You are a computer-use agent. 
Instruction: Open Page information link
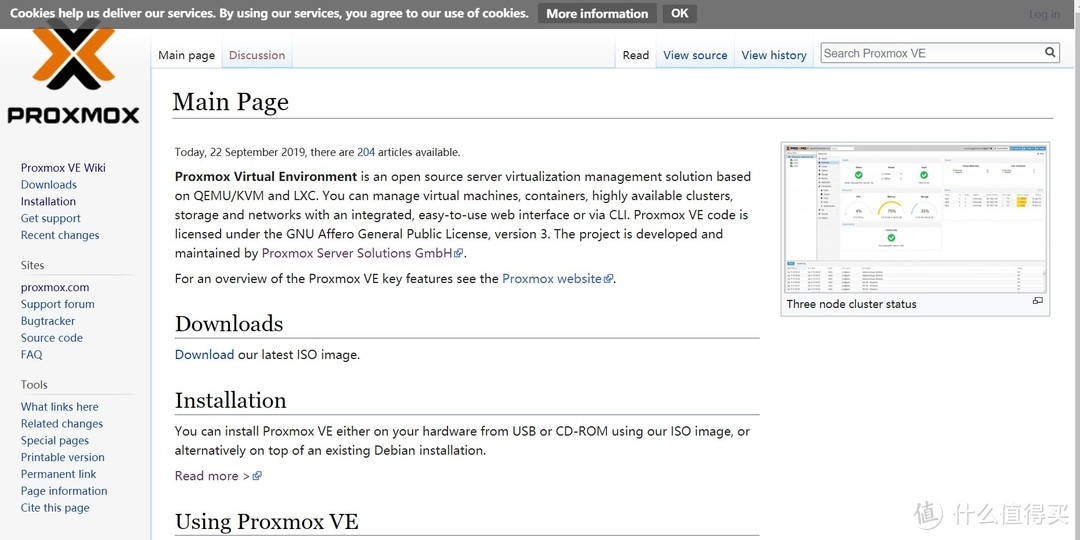[x=64, y=491]
